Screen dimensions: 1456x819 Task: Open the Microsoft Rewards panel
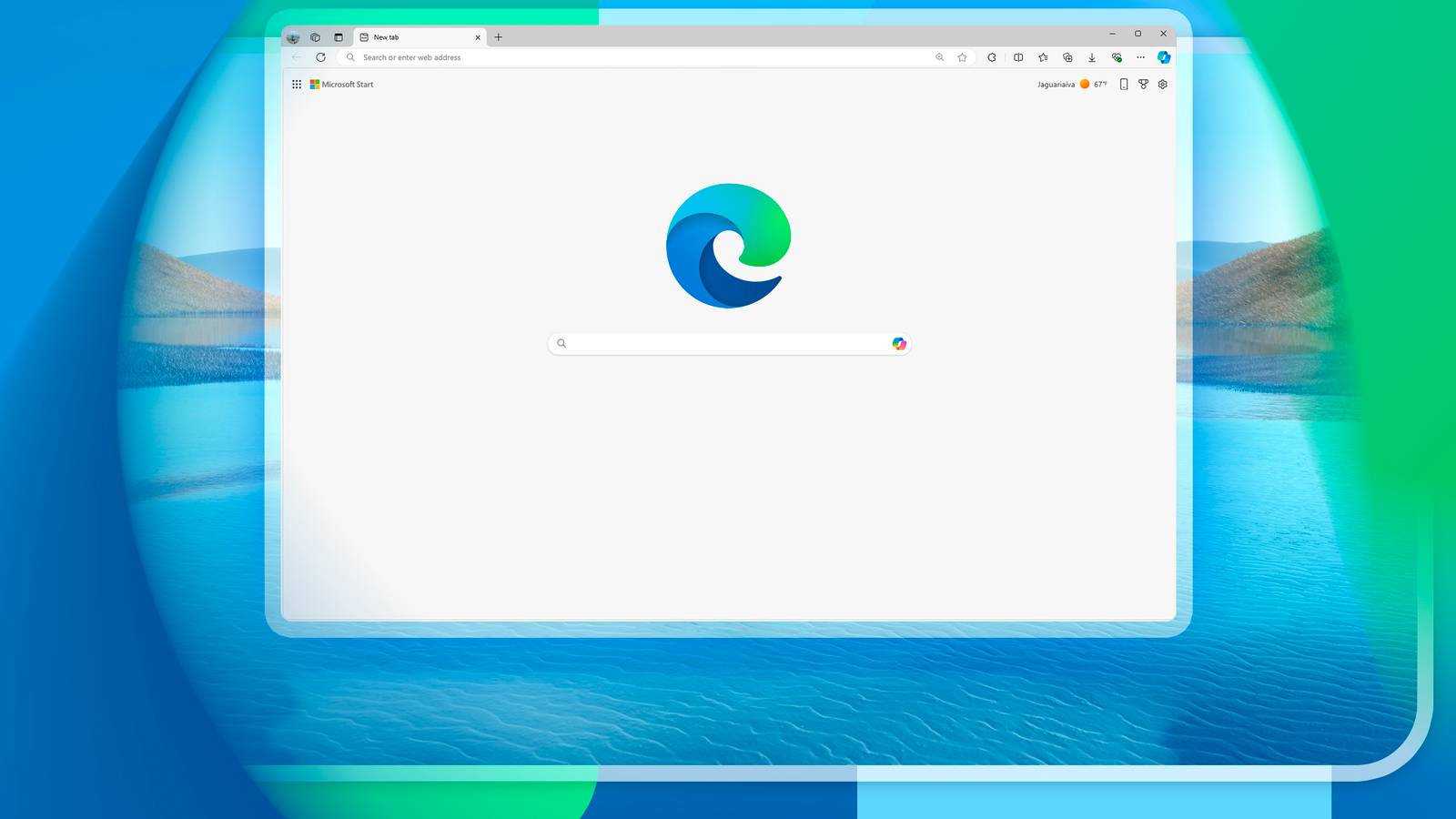(1143, 84)
